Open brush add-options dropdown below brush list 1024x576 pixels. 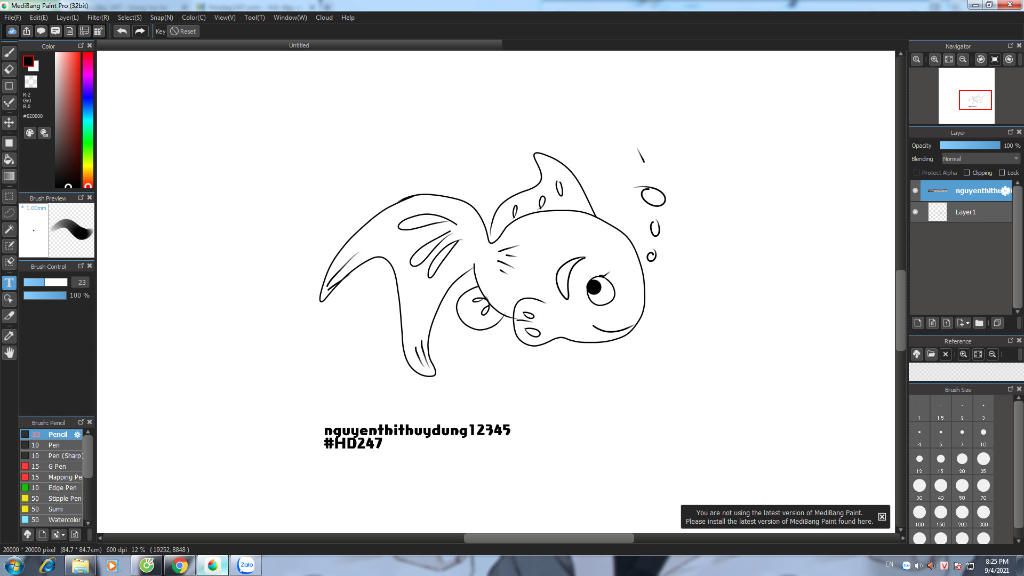pos(58,534)
